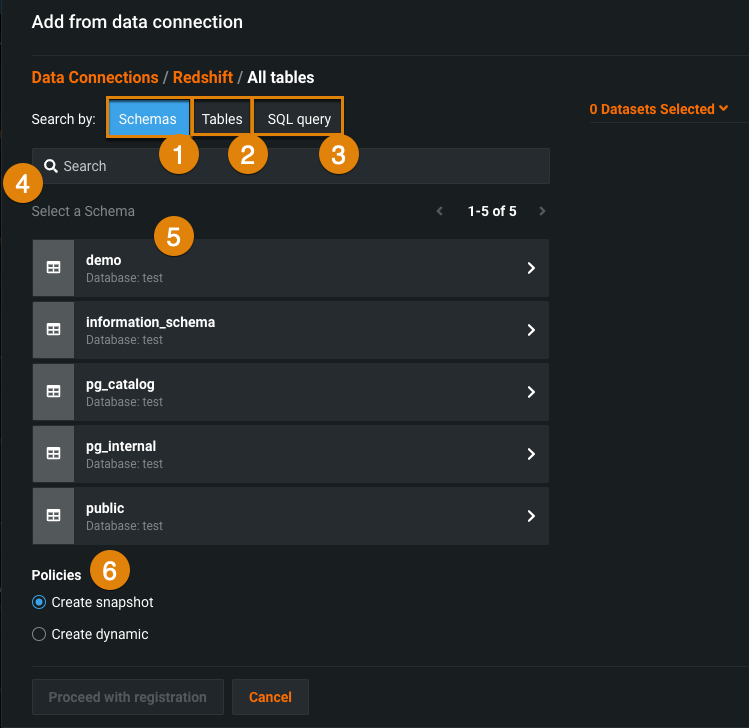This screenshot has width=749, height=728.
Task: Click the table icon beside pg_catalog
Action: point(53,392)
